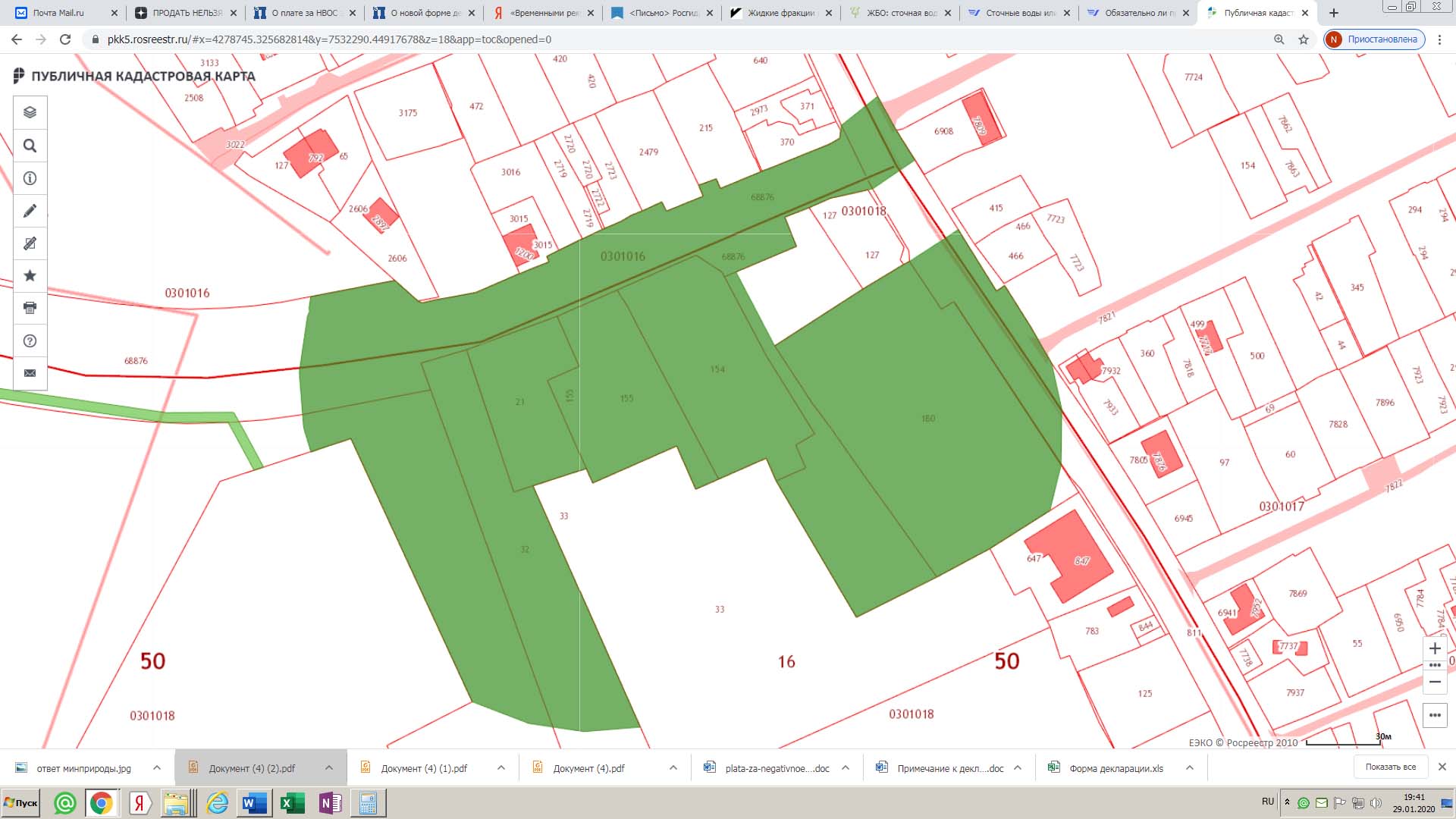
Task: Zoom in with the plus button
Action: pyautogui.click(x=1435, y=648)
